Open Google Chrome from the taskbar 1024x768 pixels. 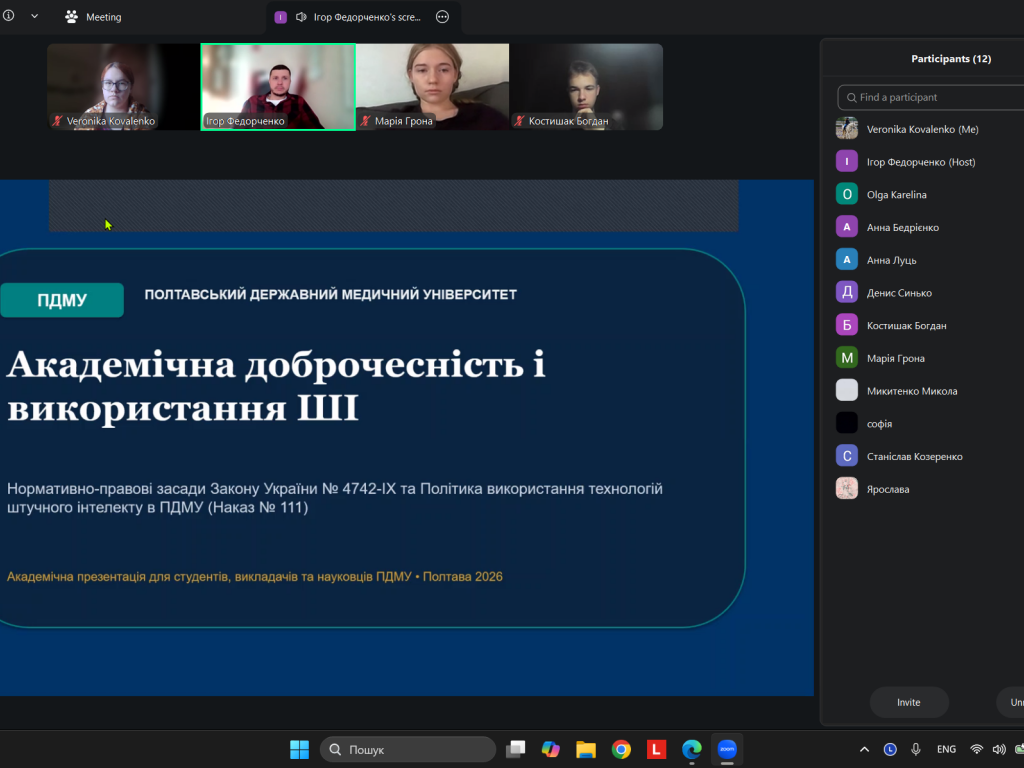621,750
